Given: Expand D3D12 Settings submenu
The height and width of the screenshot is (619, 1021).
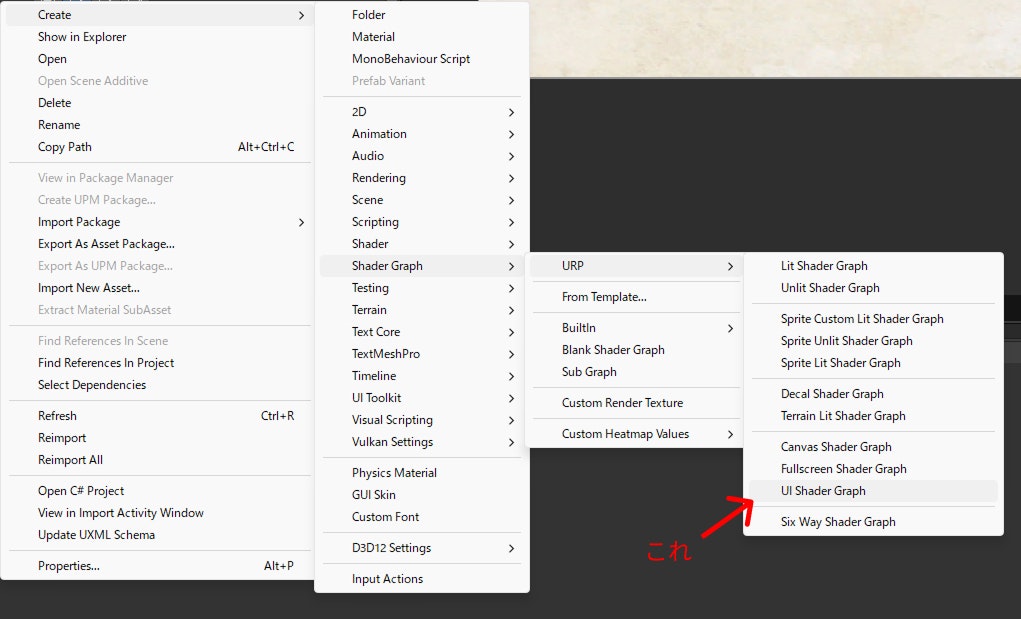Looking at the screenshot, I should coord(421,548).
